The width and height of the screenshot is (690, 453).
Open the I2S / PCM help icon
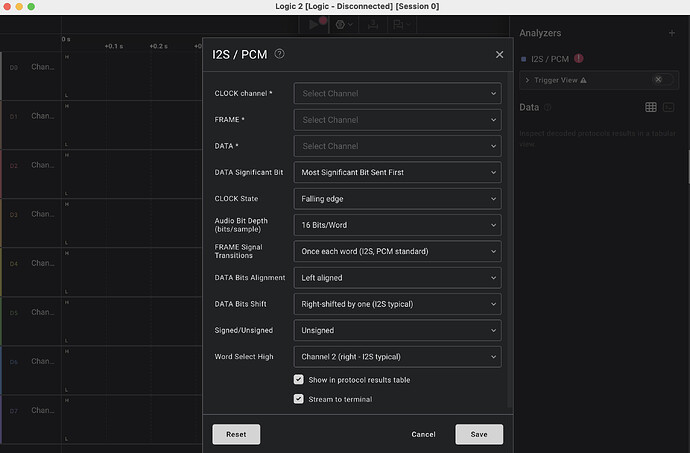[279, 54]
